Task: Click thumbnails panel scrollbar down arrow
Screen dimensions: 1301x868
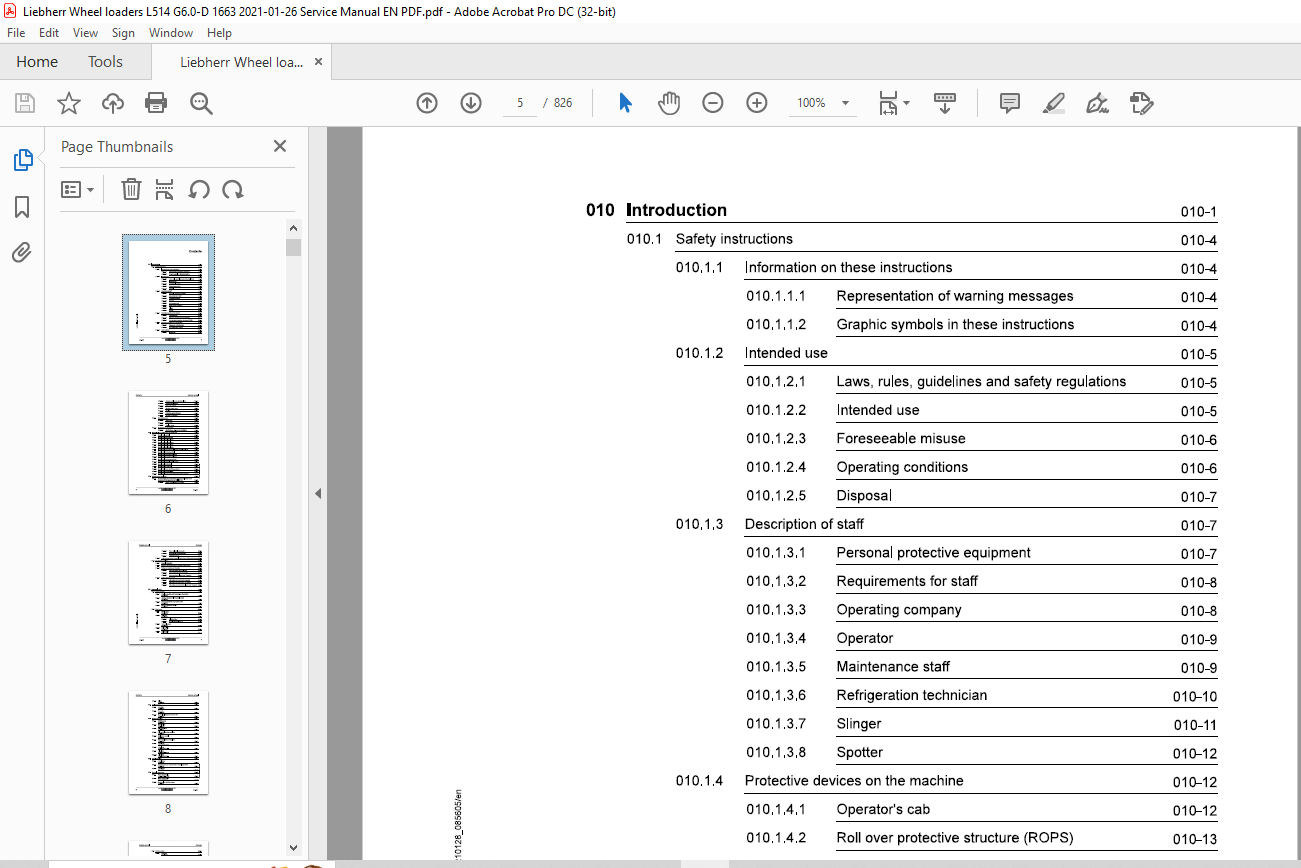Action: (293, 848)
